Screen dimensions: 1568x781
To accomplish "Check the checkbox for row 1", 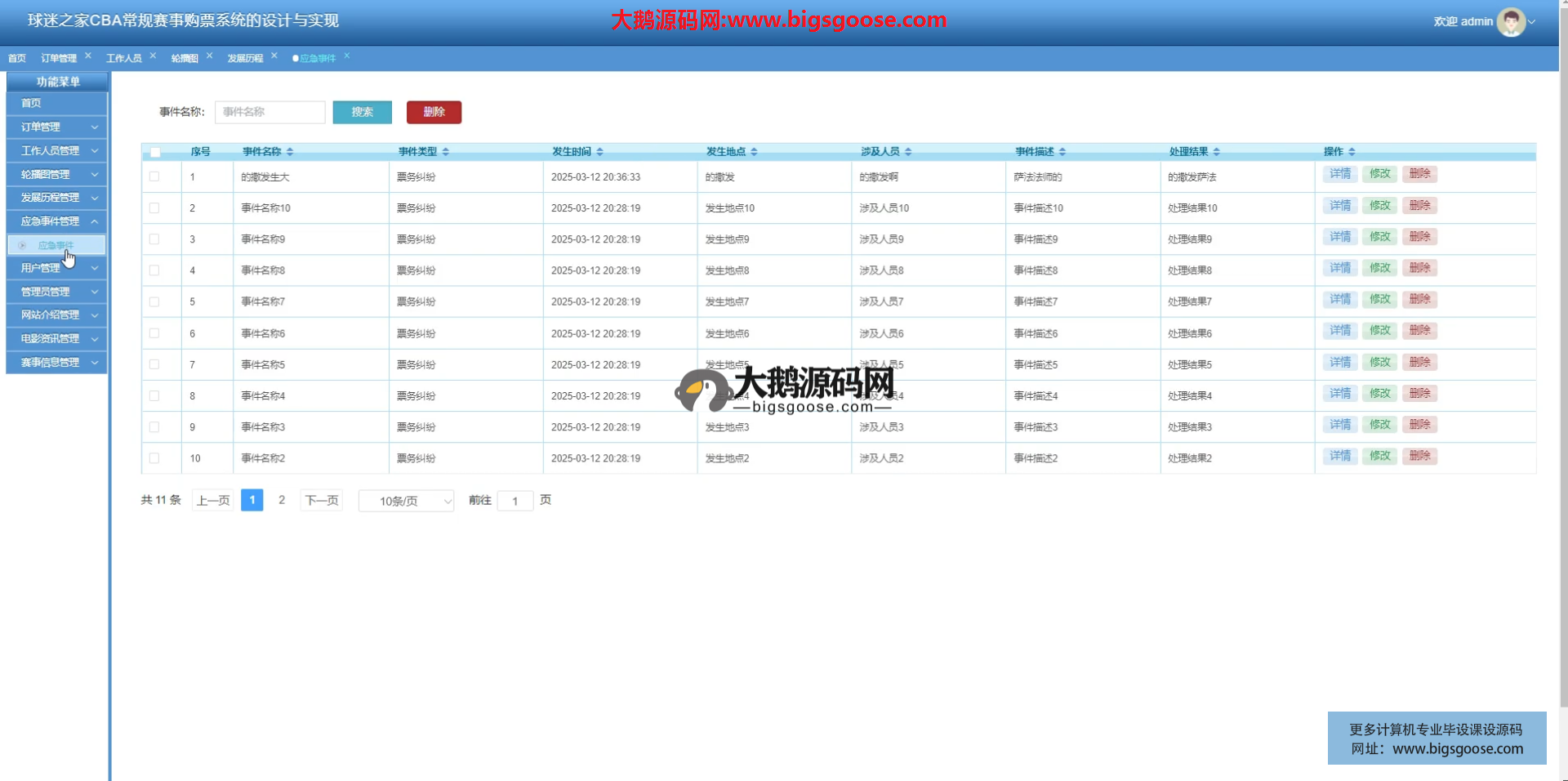I will click(x=154, y=176).
